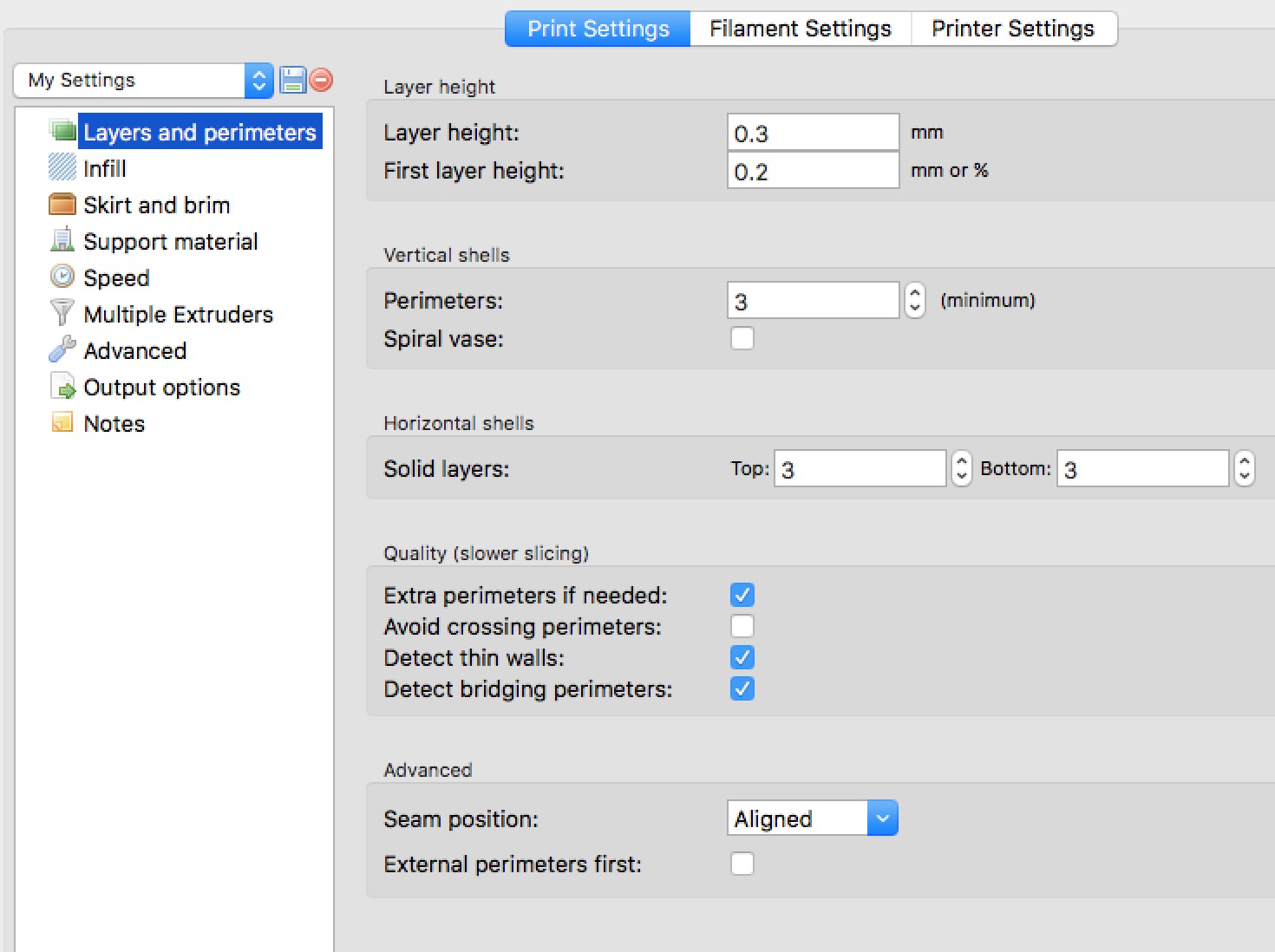Click the Skirt and brim icon
Image resolution: width=1275 pixels, height=952 pixels.
(x=62, y=205)
